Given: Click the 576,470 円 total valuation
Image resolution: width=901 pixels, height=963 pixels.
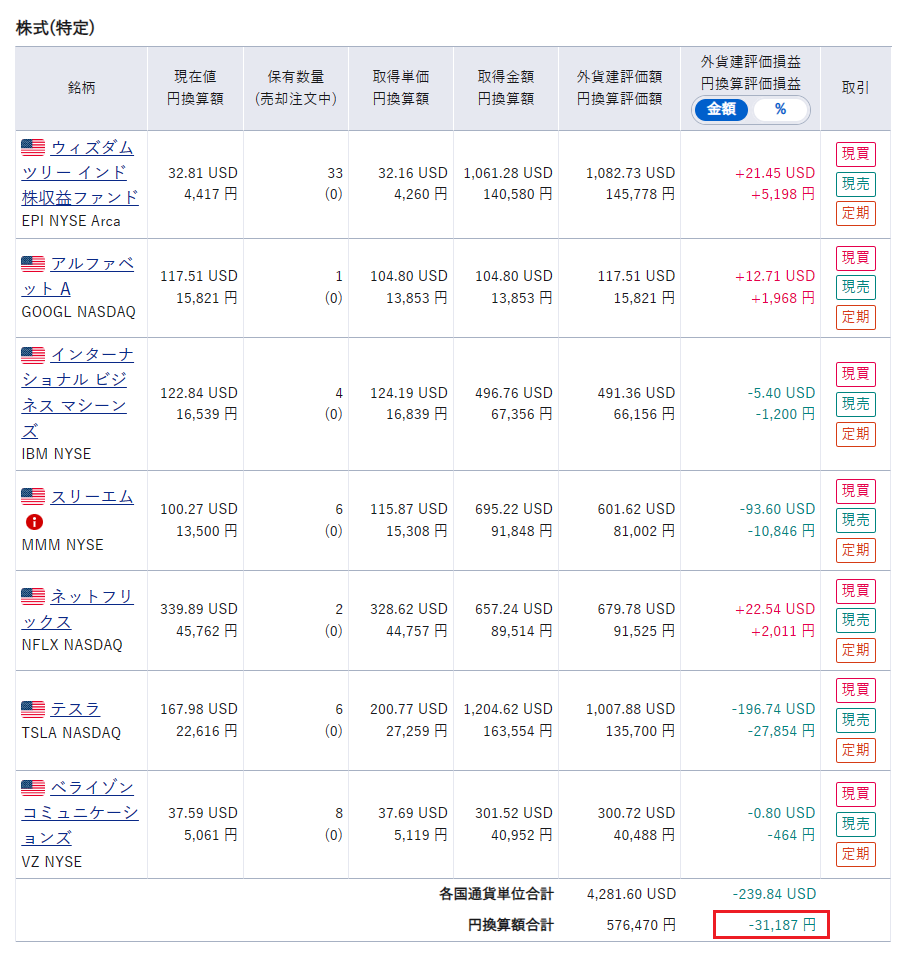Looking at the screenshot, I should 641,925.
